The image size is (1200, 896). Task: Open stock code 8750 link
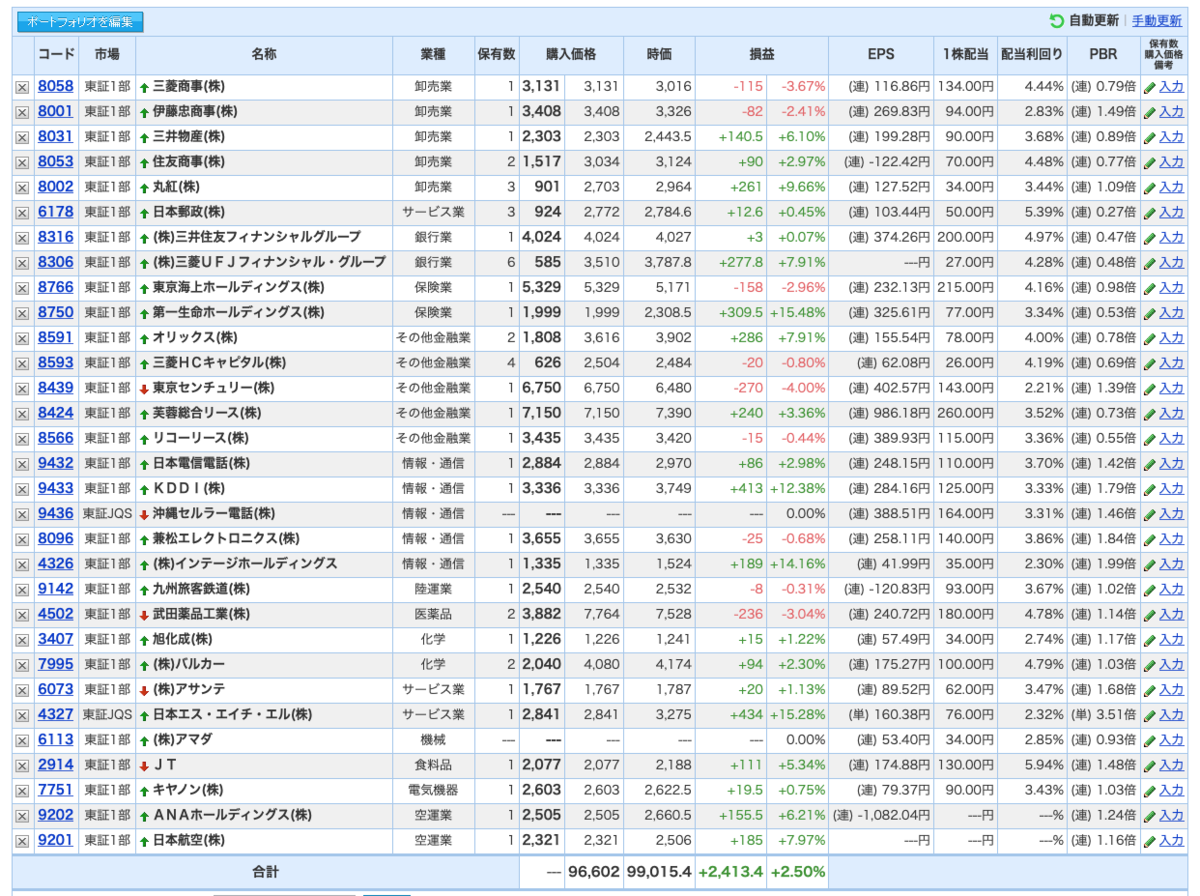pos(56,312)
